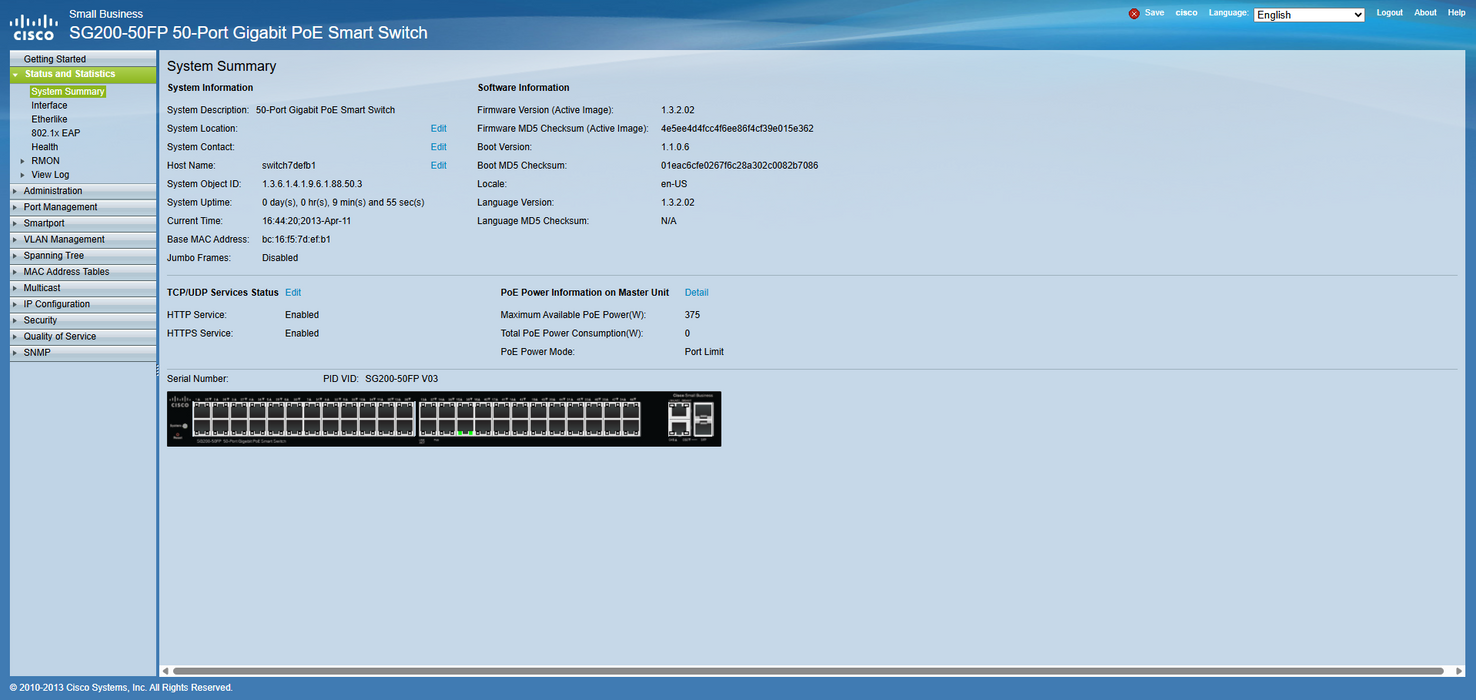Select System Summary in the sidebar

68,92
